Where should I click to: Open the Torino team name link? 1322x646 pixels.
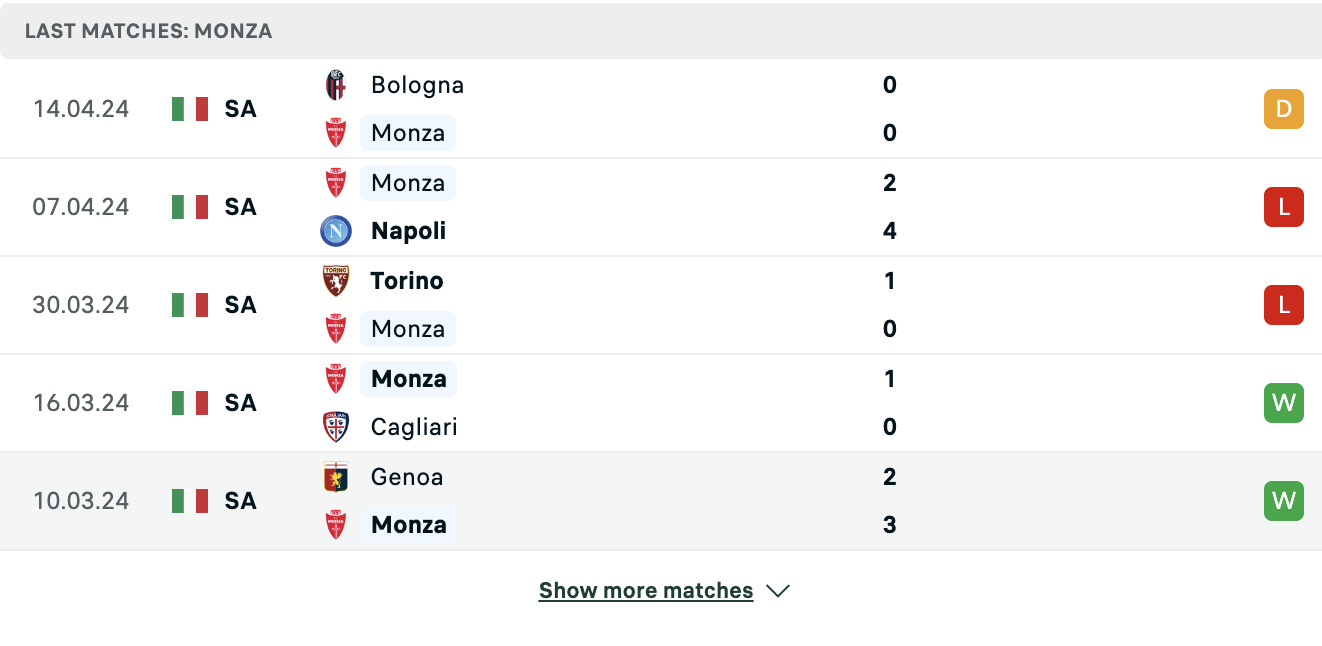tap(407, 281)
